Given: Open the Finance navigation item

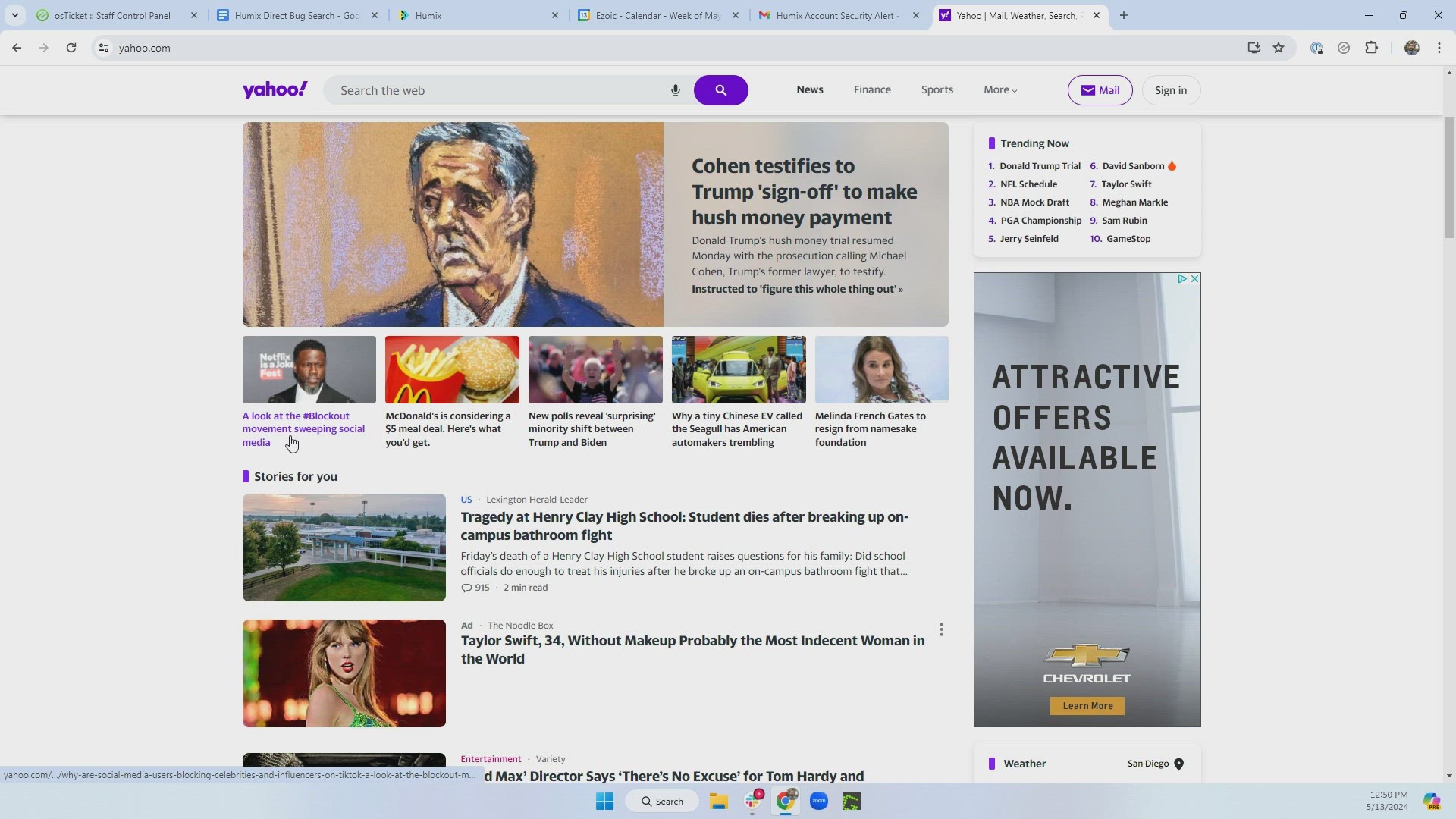Looking at the screenshot, I should pos(872,89).
